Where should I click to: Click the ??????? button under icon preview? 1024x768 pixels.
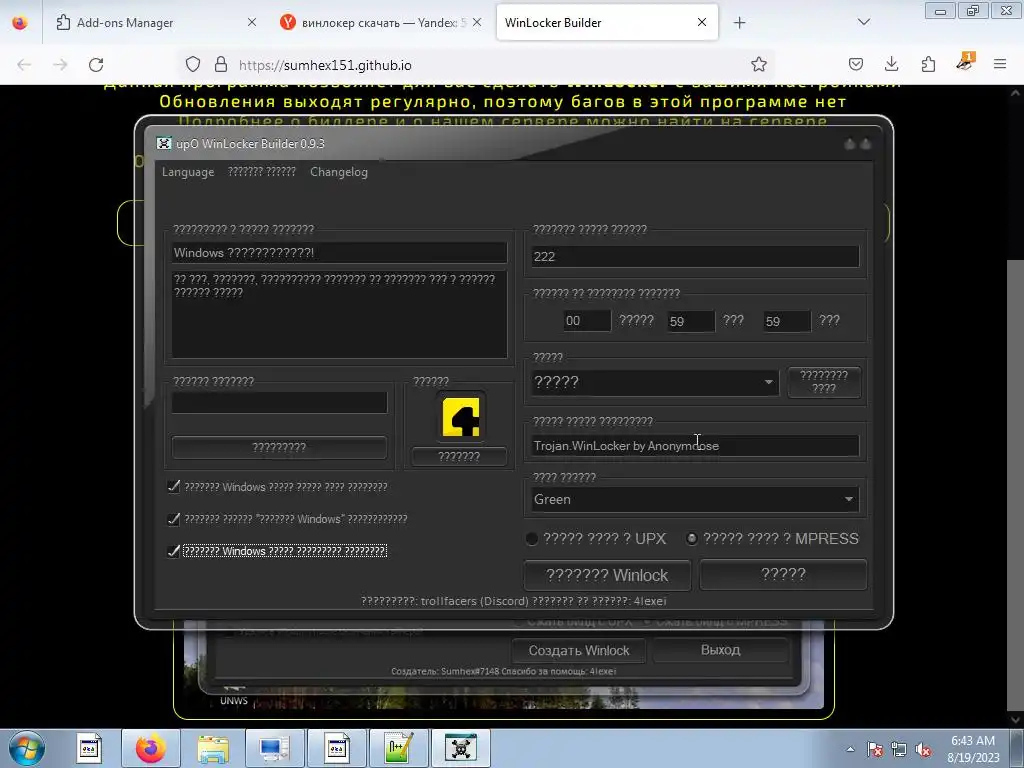(x=459, y=456)
